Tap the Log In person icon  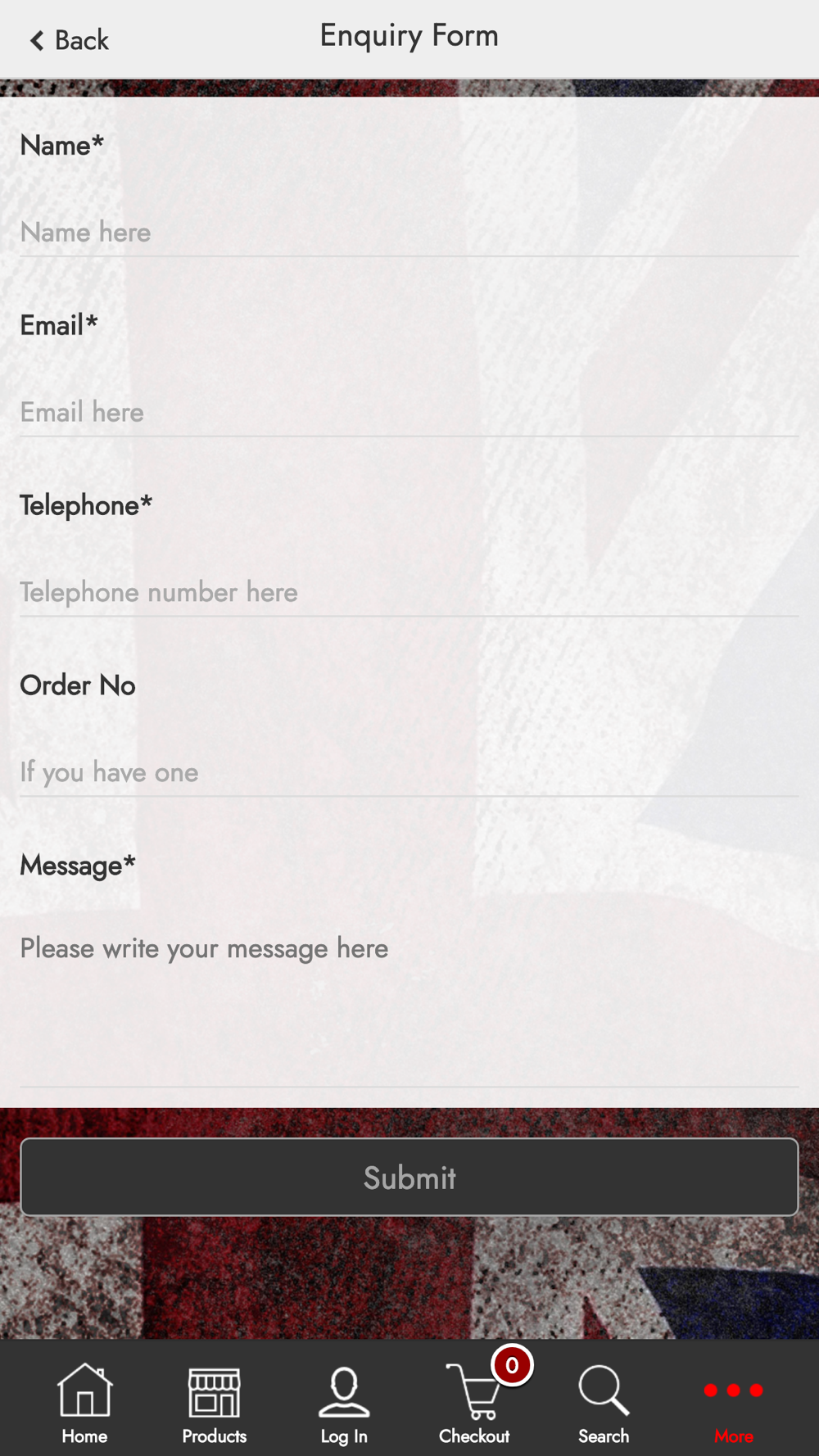[x=344, y=1391]
